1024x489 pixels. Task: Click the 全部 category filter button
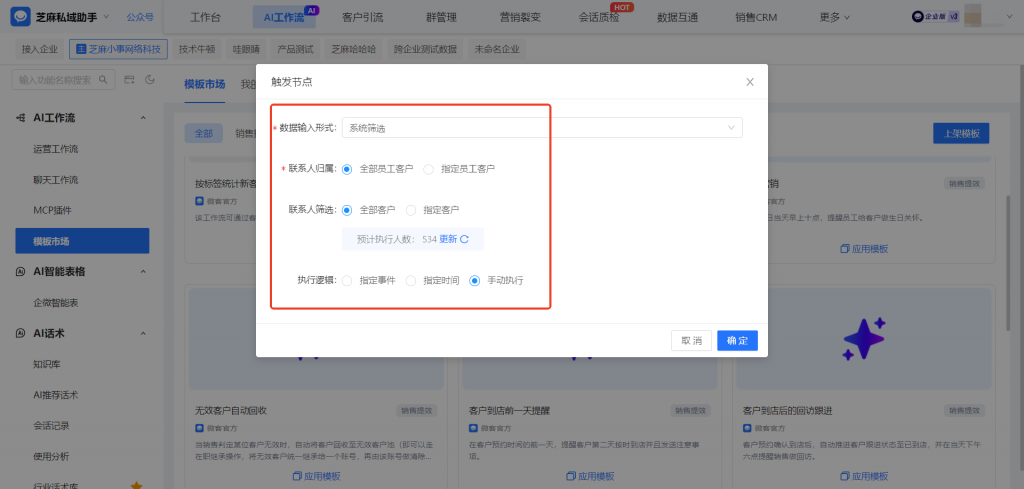pyautogui.click(x=203, y=133)
